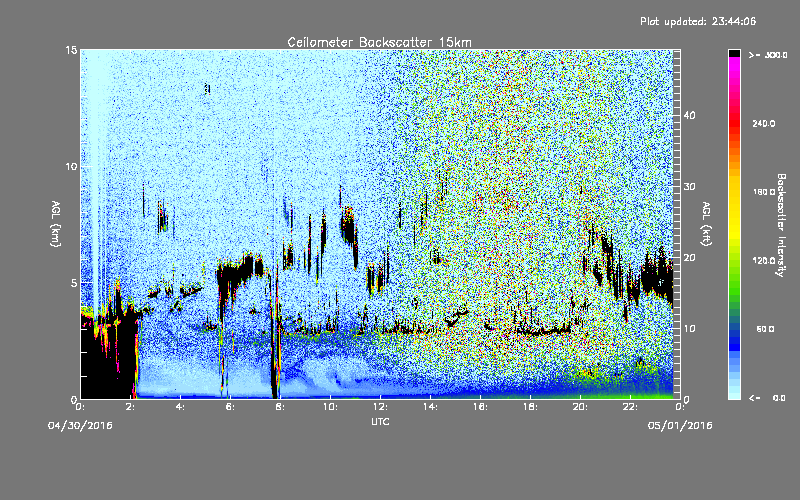Click the "2:" hour tick label

coord(131,407)
